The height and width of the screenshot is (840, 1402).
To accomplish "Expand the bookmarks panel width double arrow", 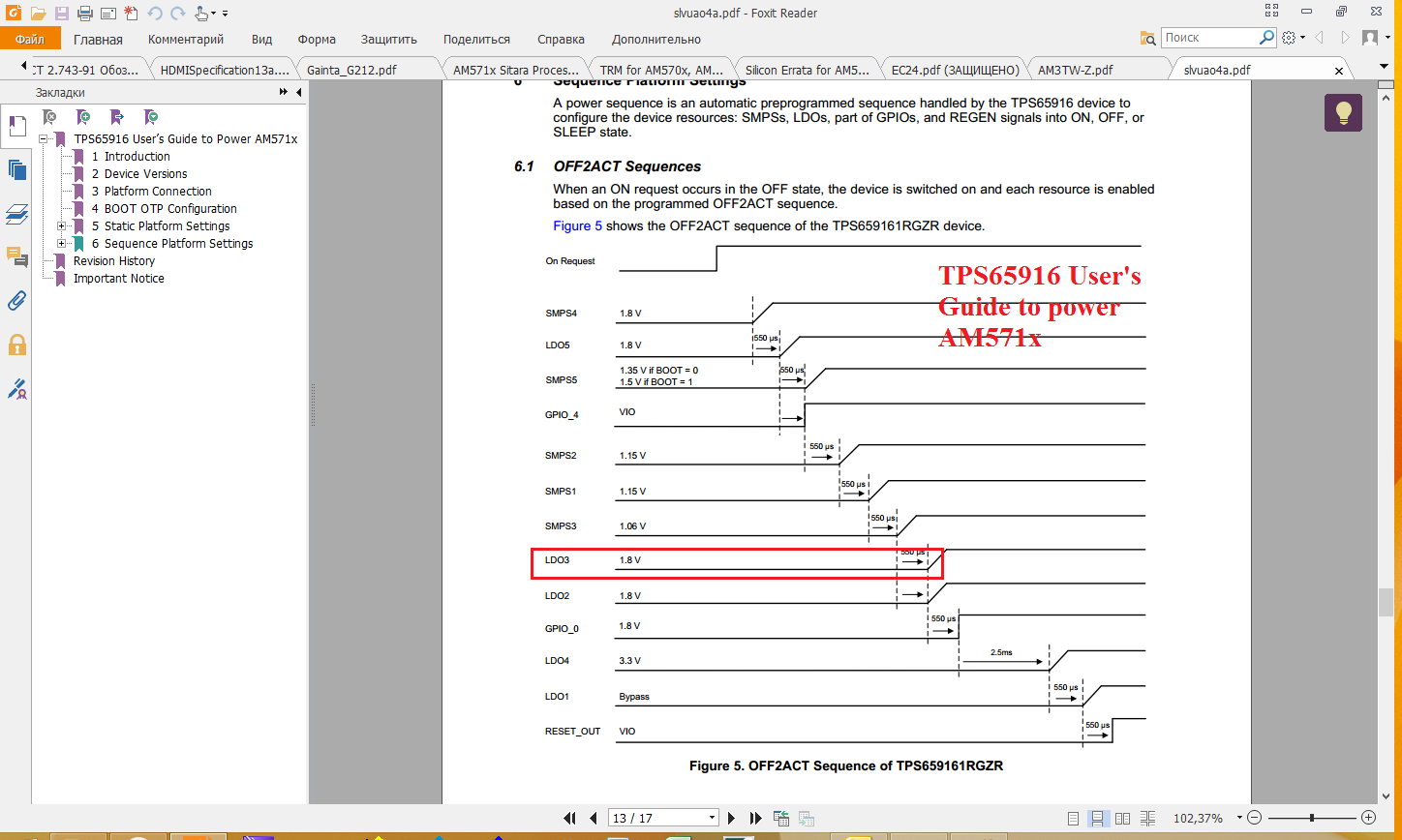I will click(x=284, y=92).
